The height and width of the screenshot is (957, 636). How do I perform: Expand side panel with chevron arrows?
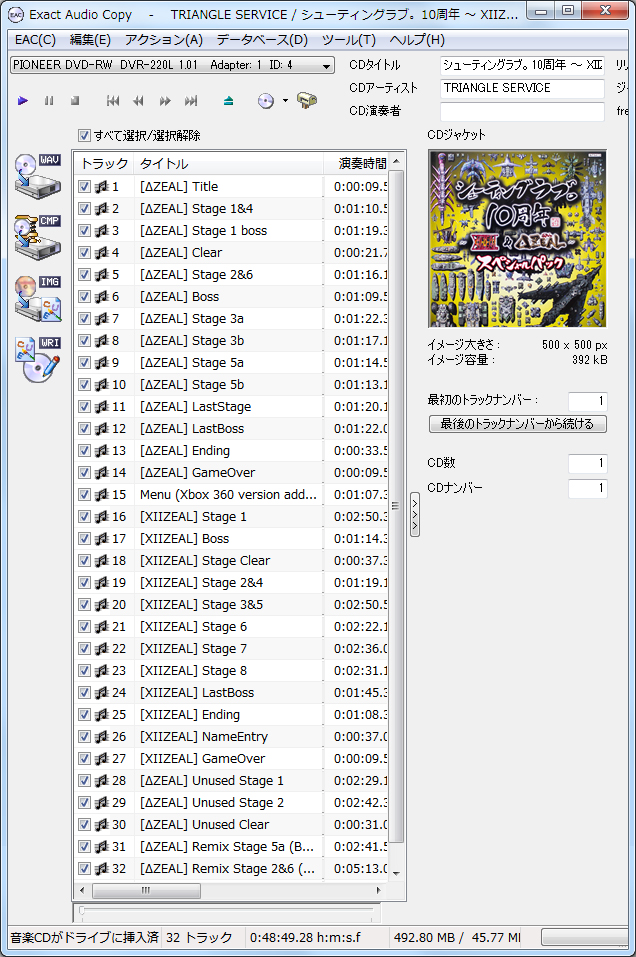tap(415, 514)
